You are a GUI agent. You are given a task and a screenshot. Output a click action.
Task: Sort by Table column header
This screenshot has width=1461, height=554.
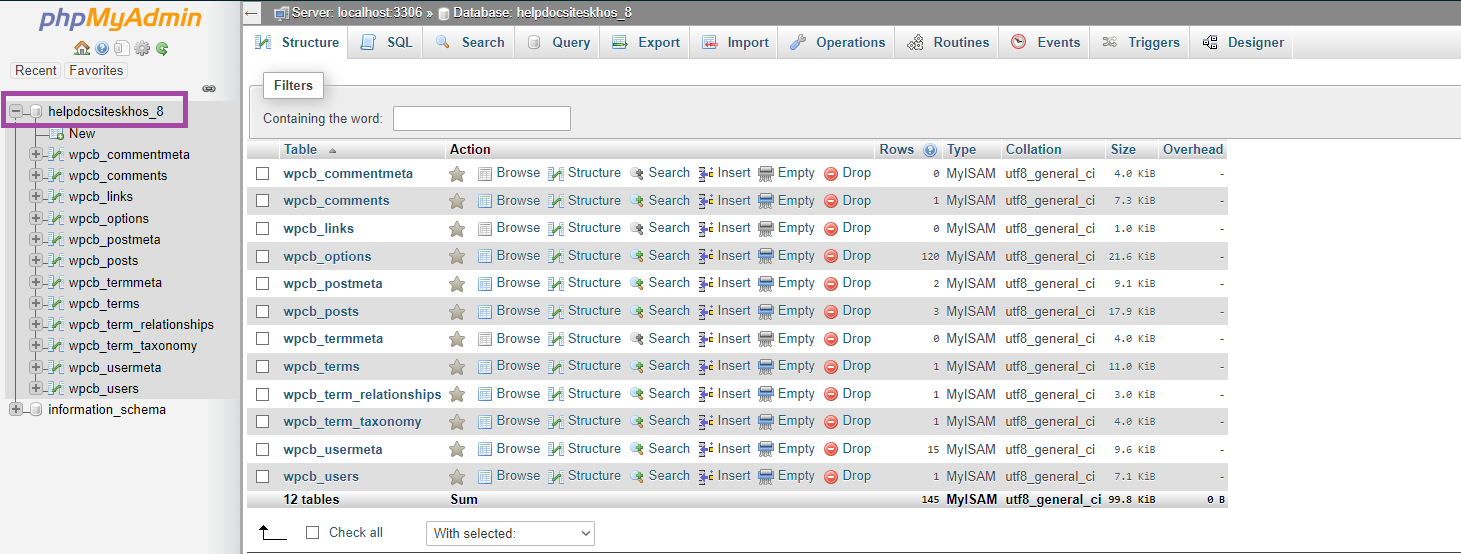click(300, 150)
